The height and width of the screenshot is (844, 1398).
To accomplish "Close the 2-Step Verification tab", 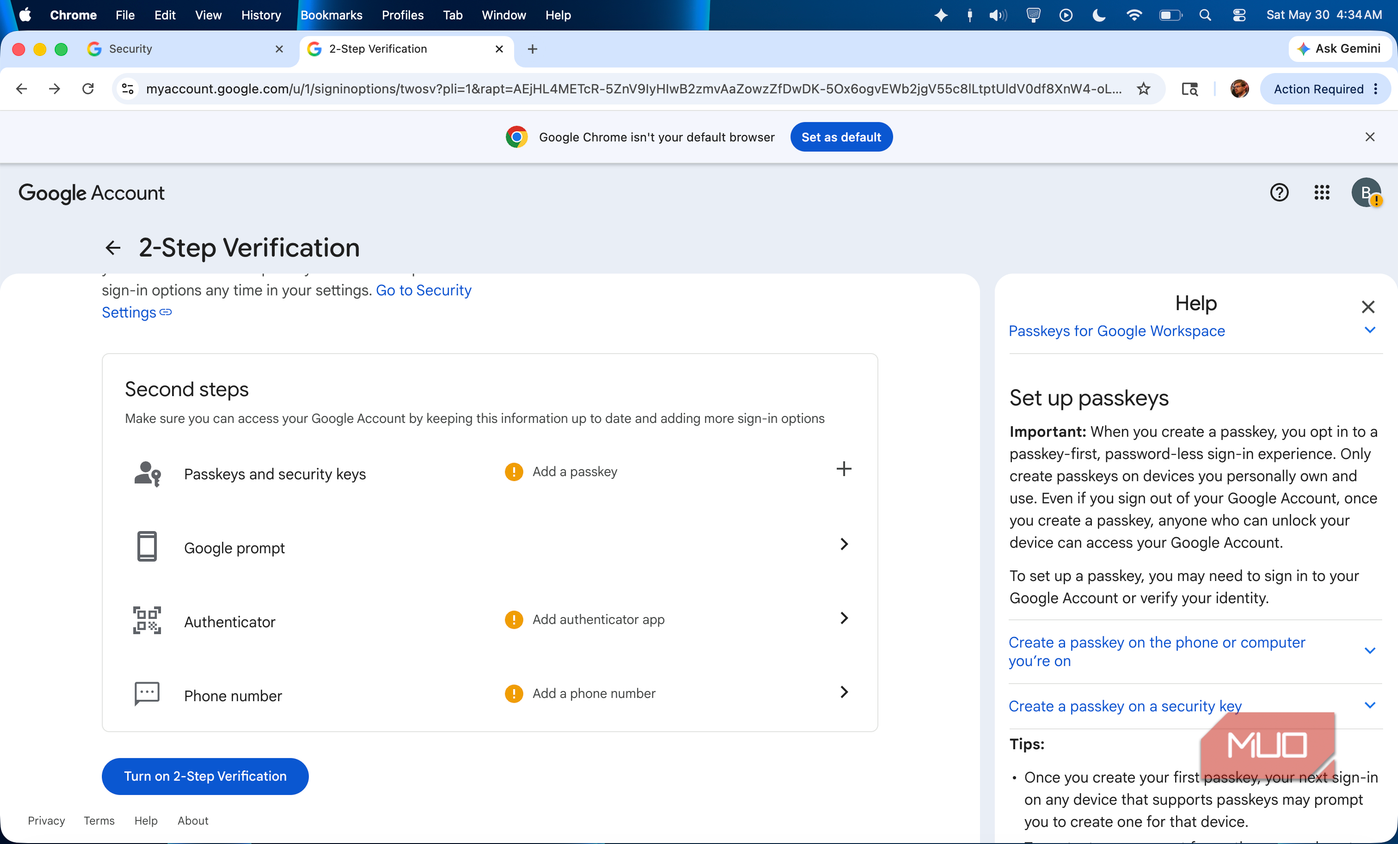I will [x=499, y=49].
